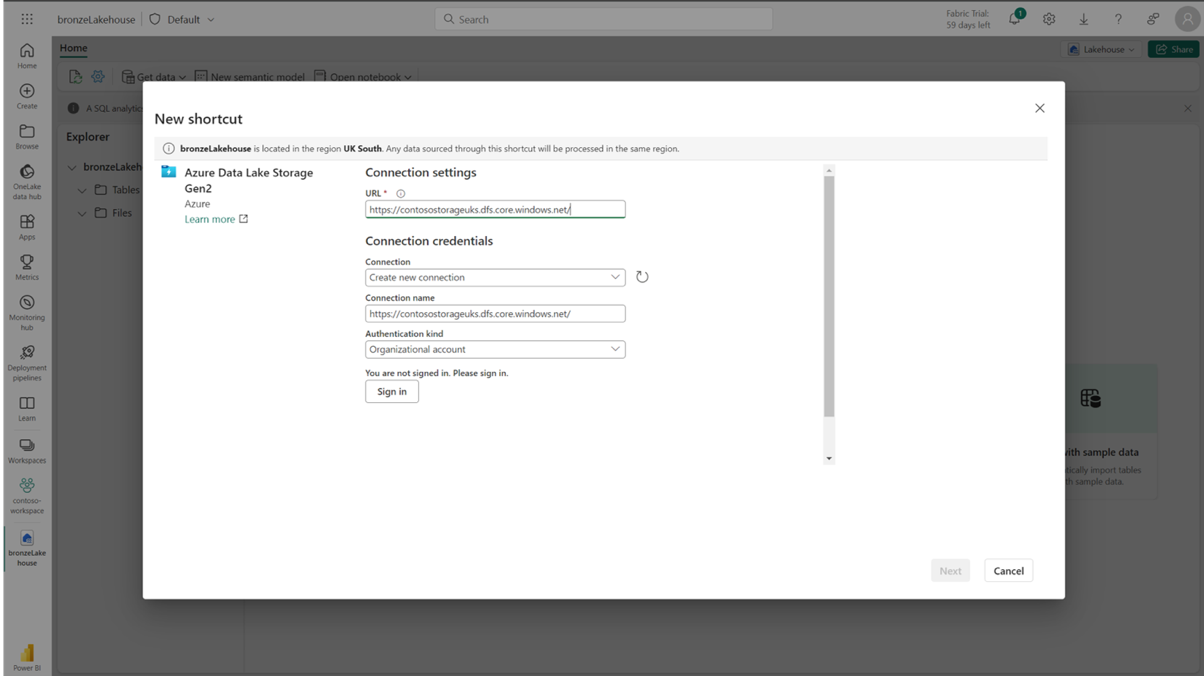1204x676 pixels.
Task: Open the help question mark icon
Action: [x=1118, y=19]
